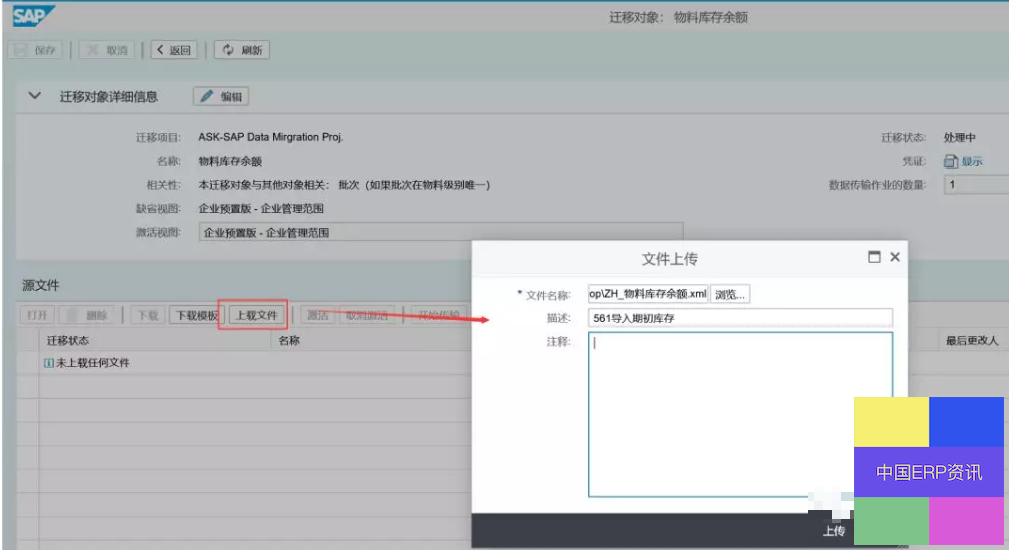Click the 数据传输作业的数量 field

pyautogui.click(x=976, y=185)
